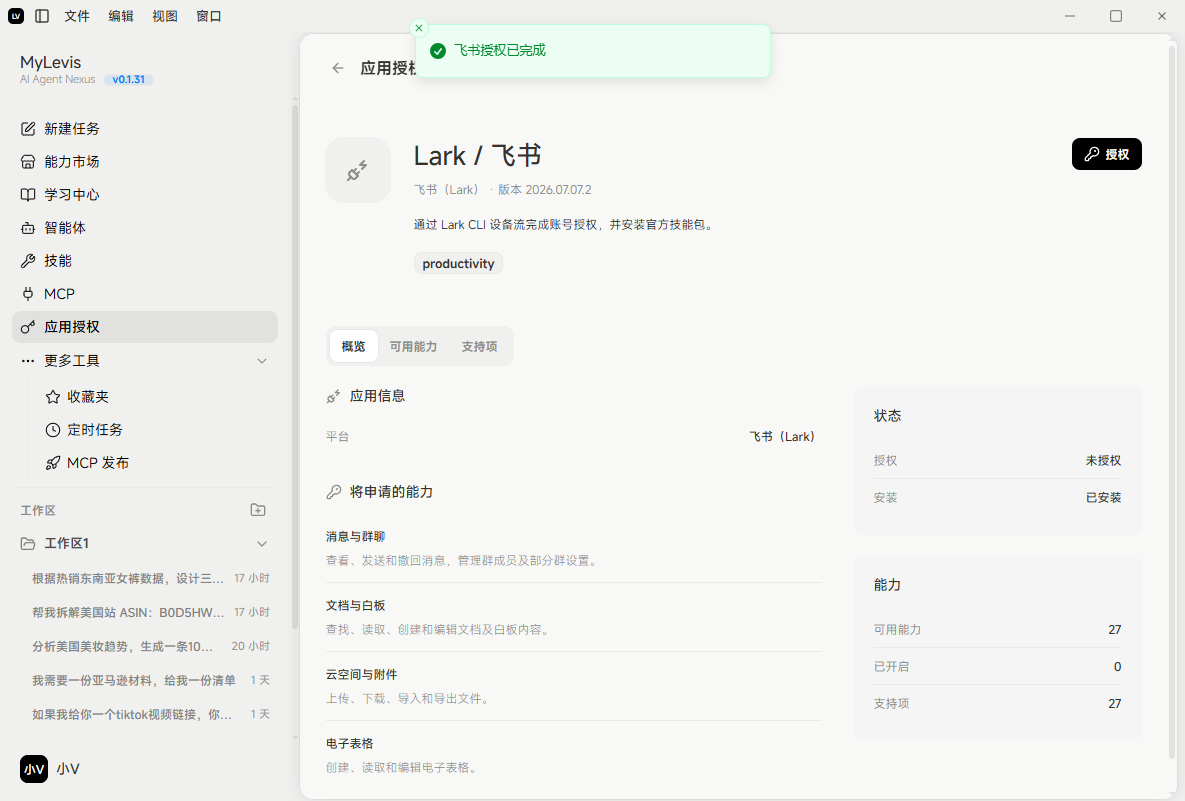
Task: Open the 窗口 menu
Action: [209, 16]
